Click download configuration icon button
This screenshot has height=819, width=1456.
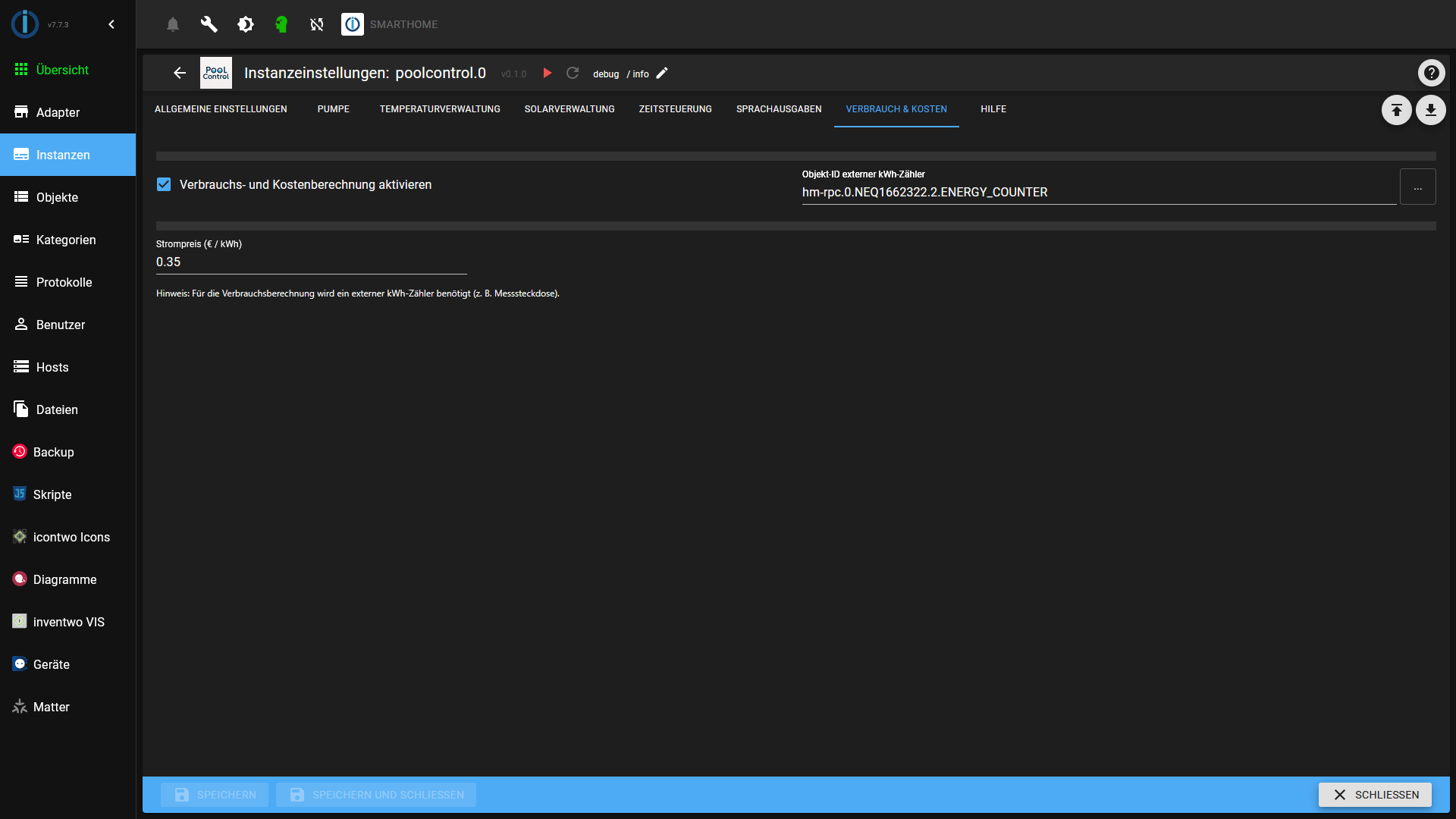click(x=1430, y=110)
